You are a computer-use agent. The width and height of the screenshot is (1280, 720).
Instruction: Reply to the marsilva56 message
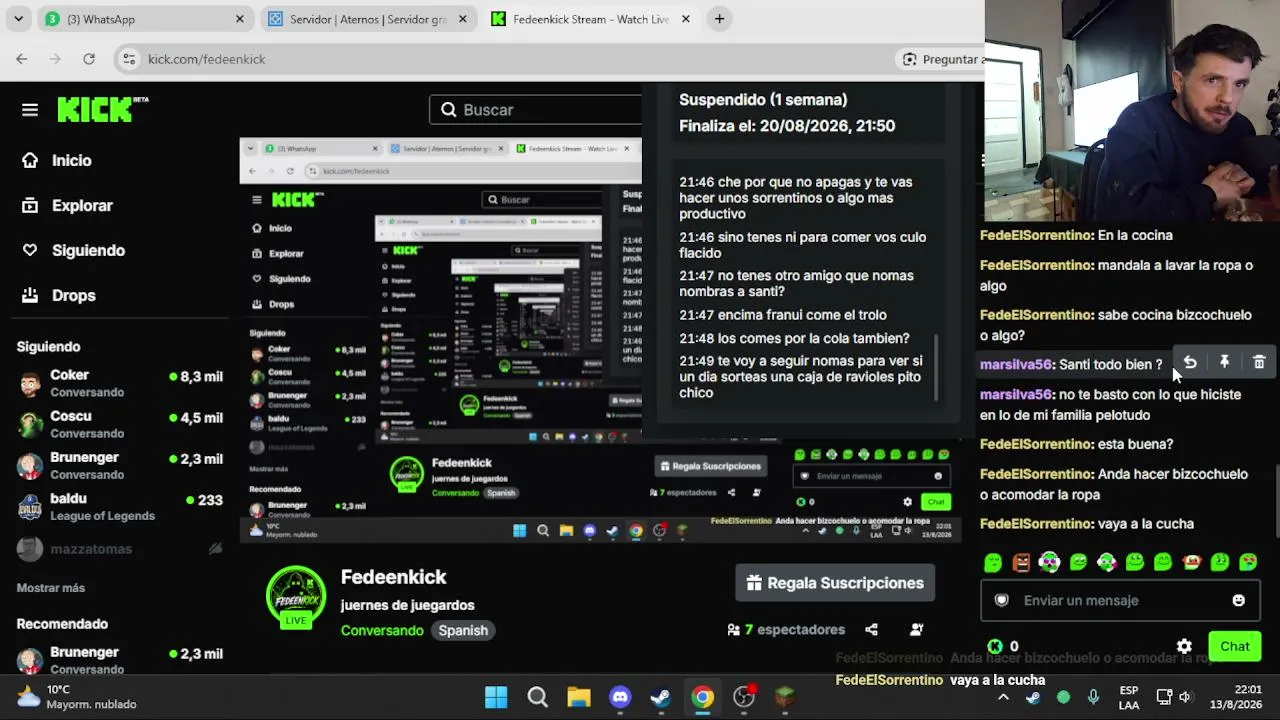(1190, 363)
